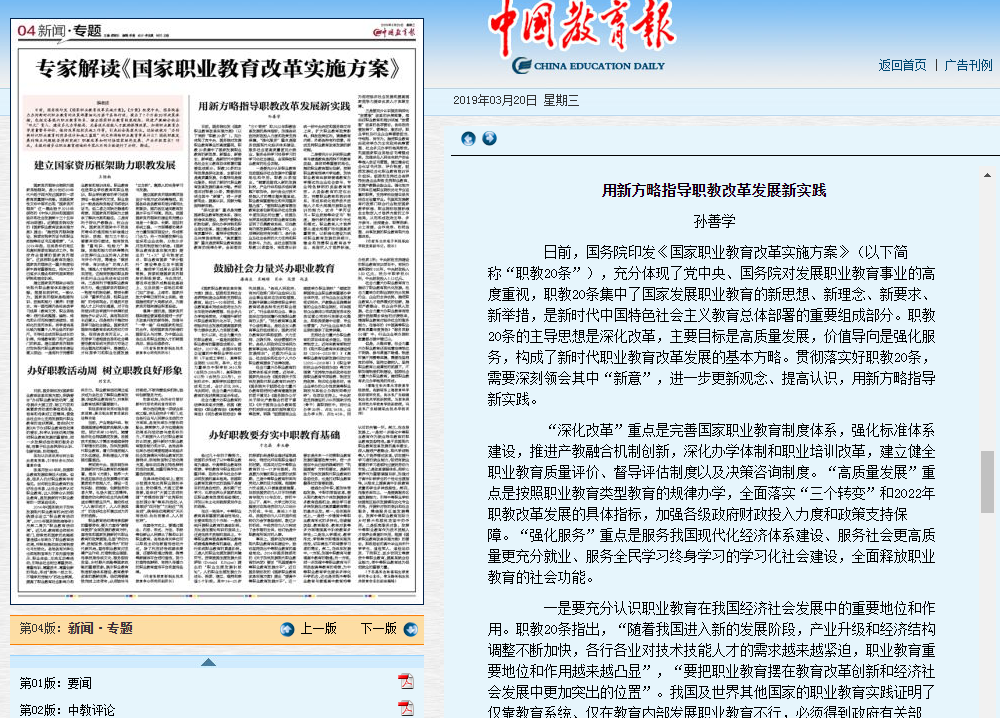Click 办好职教活动周 树立职教良好形象 article region
The image size is (1000, 718).
pyautogui.click(x=103, y=368)
